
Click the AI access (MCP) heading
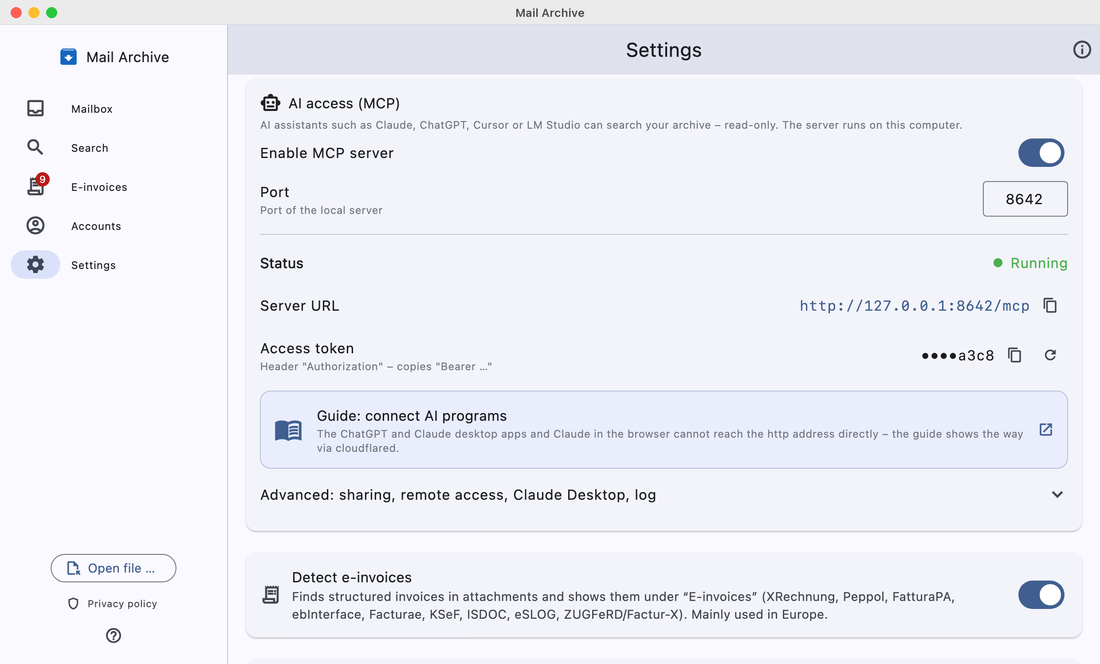point(344,103)
